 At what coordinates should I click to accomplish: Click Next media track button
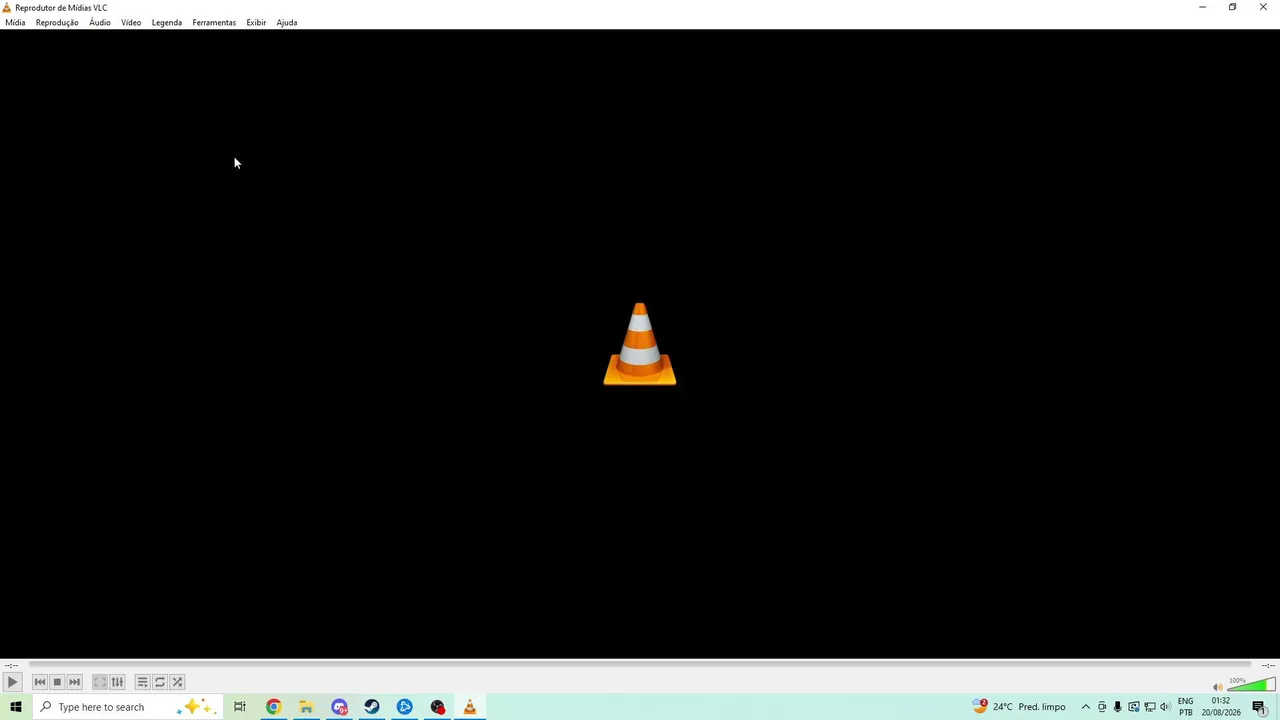(x=74, y=682)
